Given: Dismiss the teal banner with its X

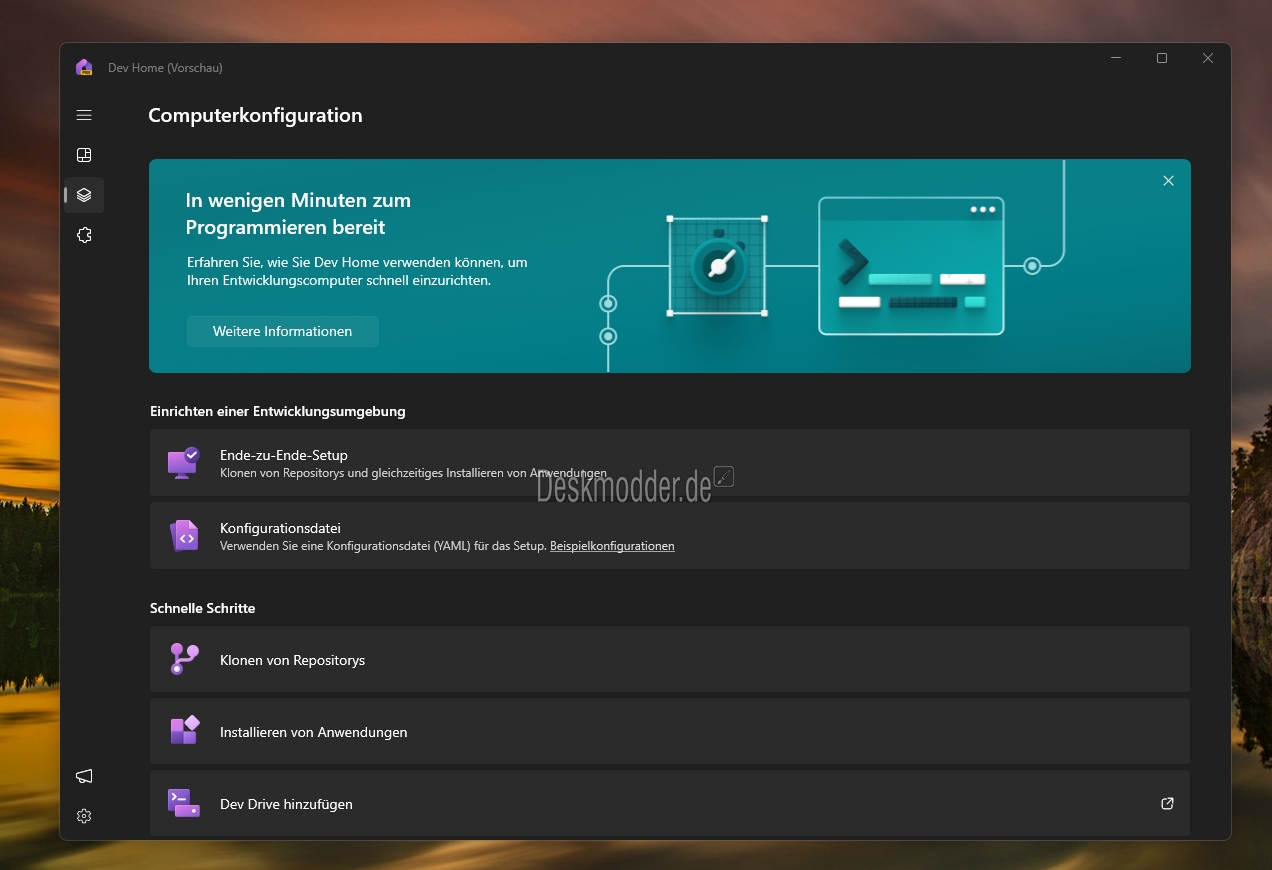Looking at the screenshot, I should pyautogui.click(x=1168, y=181).
